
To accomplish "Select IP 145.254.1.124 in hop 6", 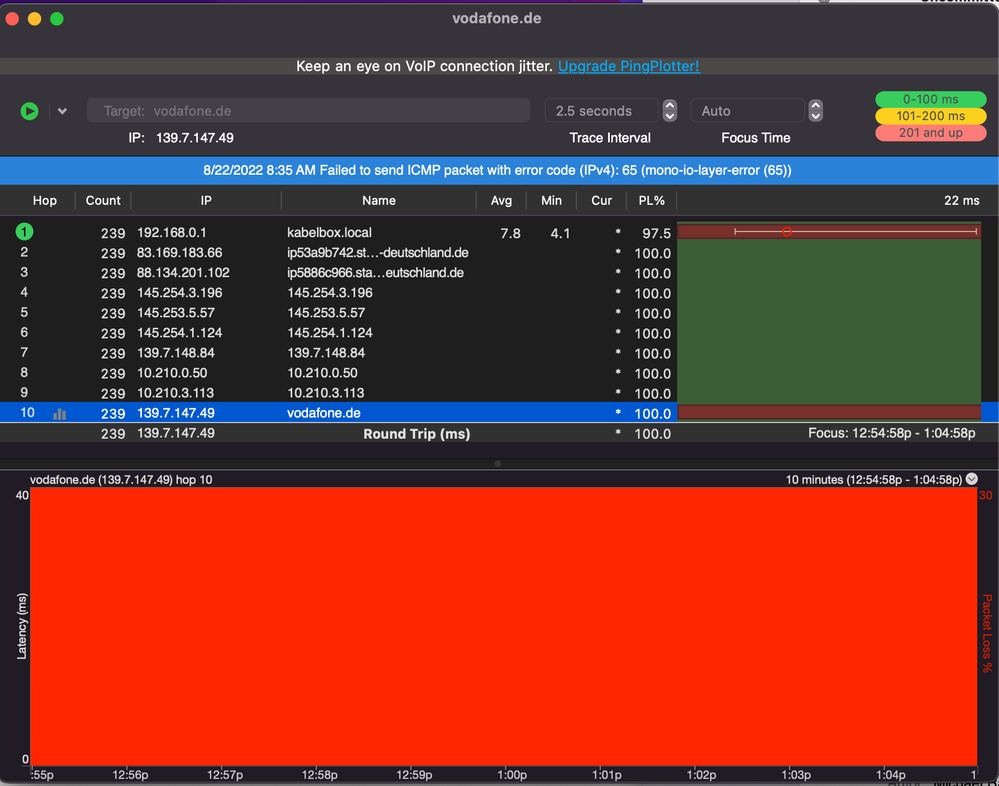I will tap(179, 333).
